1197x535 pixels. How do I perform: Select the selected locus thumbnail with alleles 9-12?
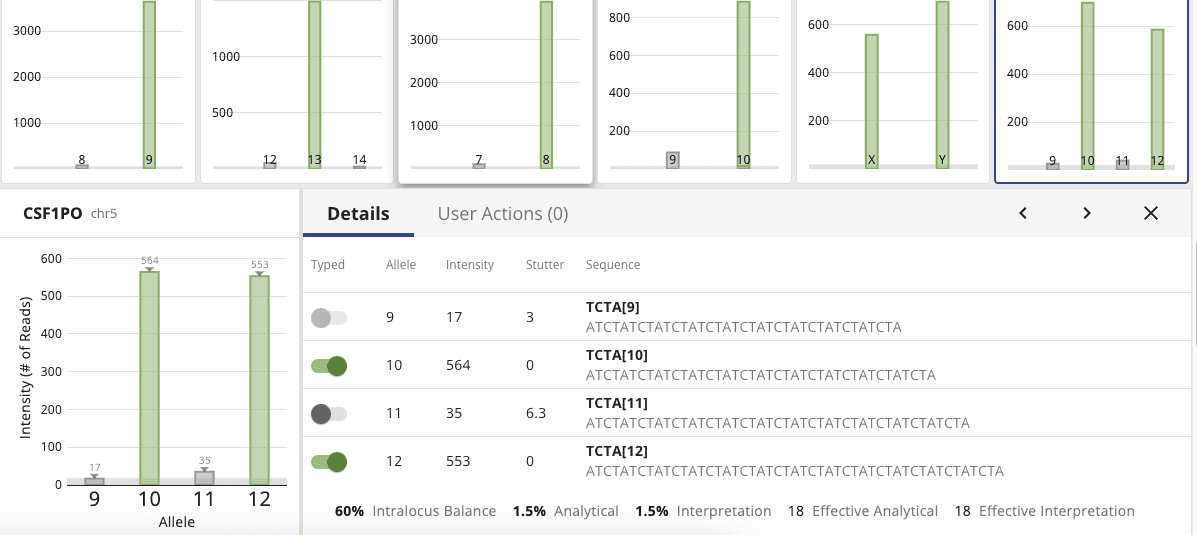tap(1091, 91)
